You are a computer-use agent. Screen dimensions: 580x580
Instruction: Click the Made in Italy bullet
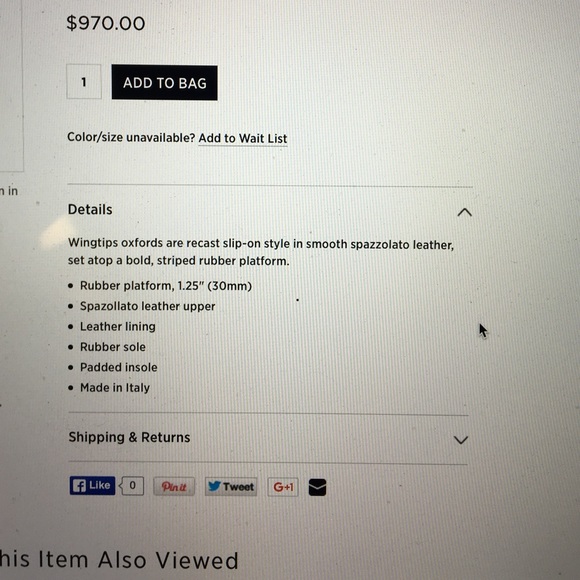(x=115, y=388)
